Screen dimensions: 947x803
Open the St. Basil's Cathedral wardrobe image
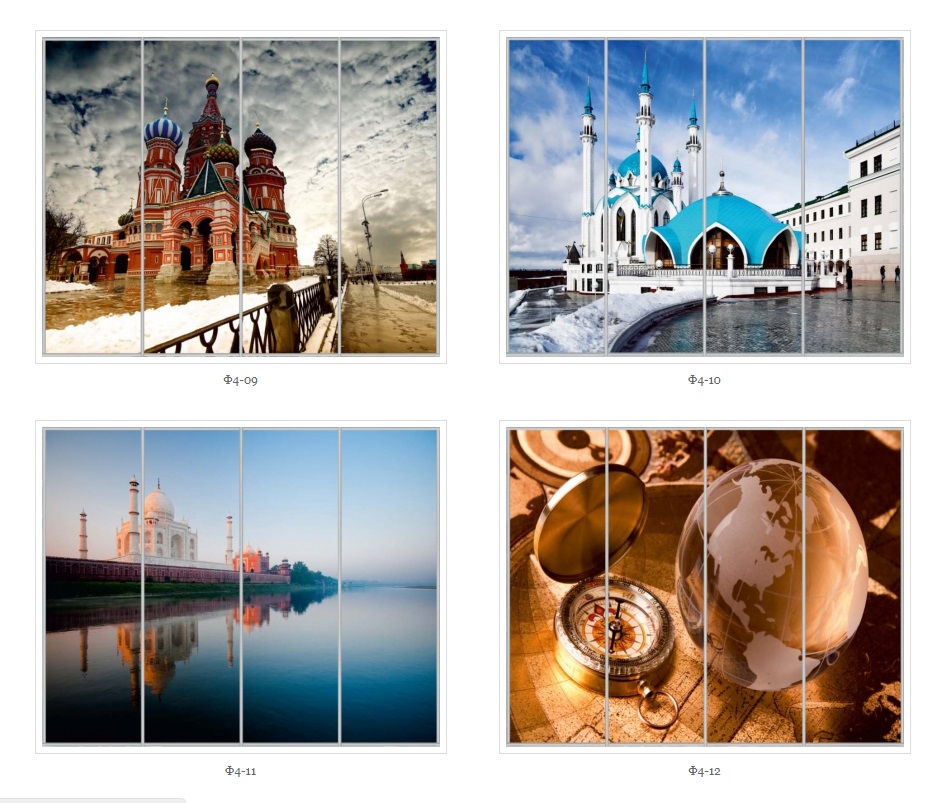pos(241,197)
